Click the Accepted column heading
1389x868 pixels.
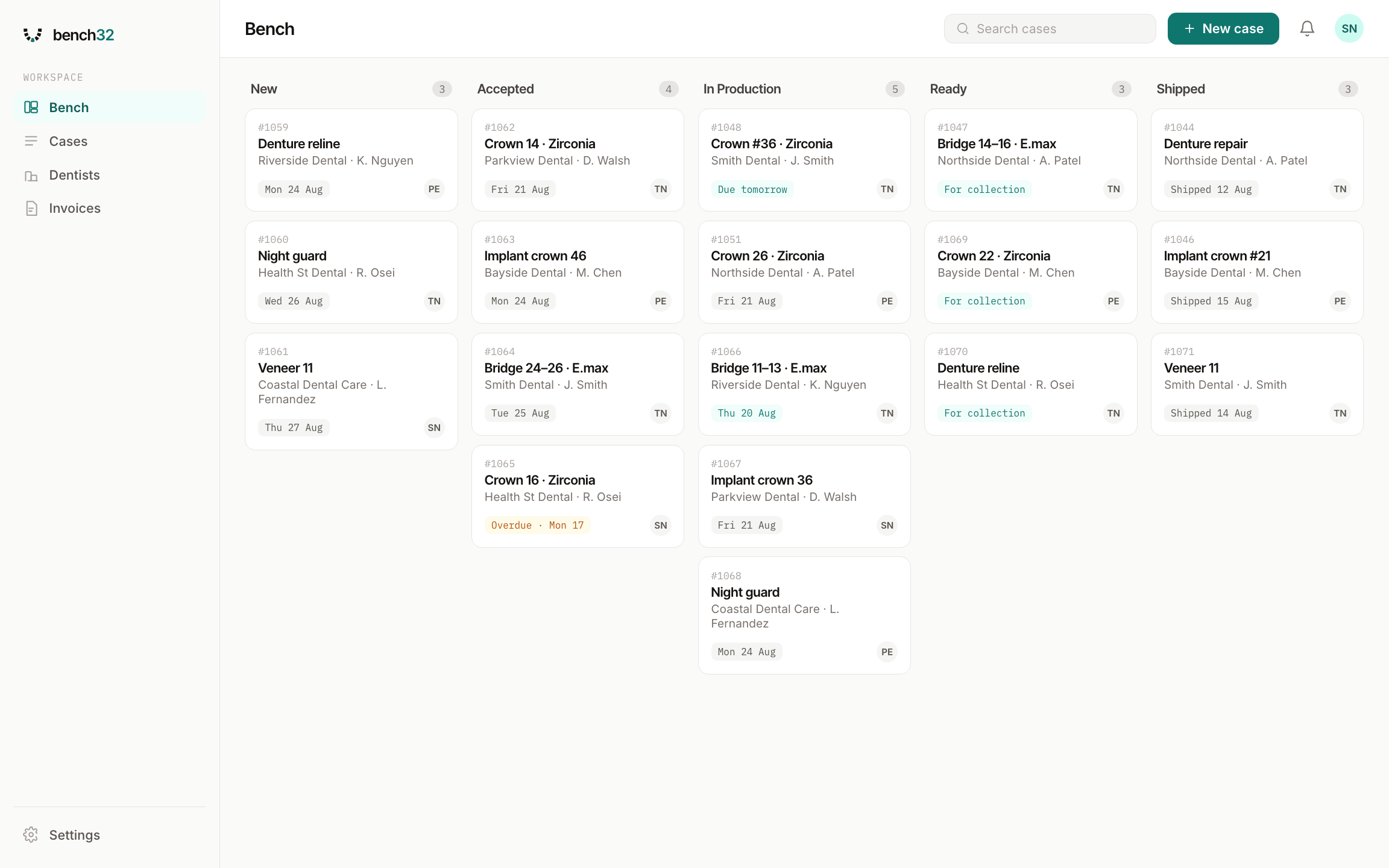click(x=505, y=89)
